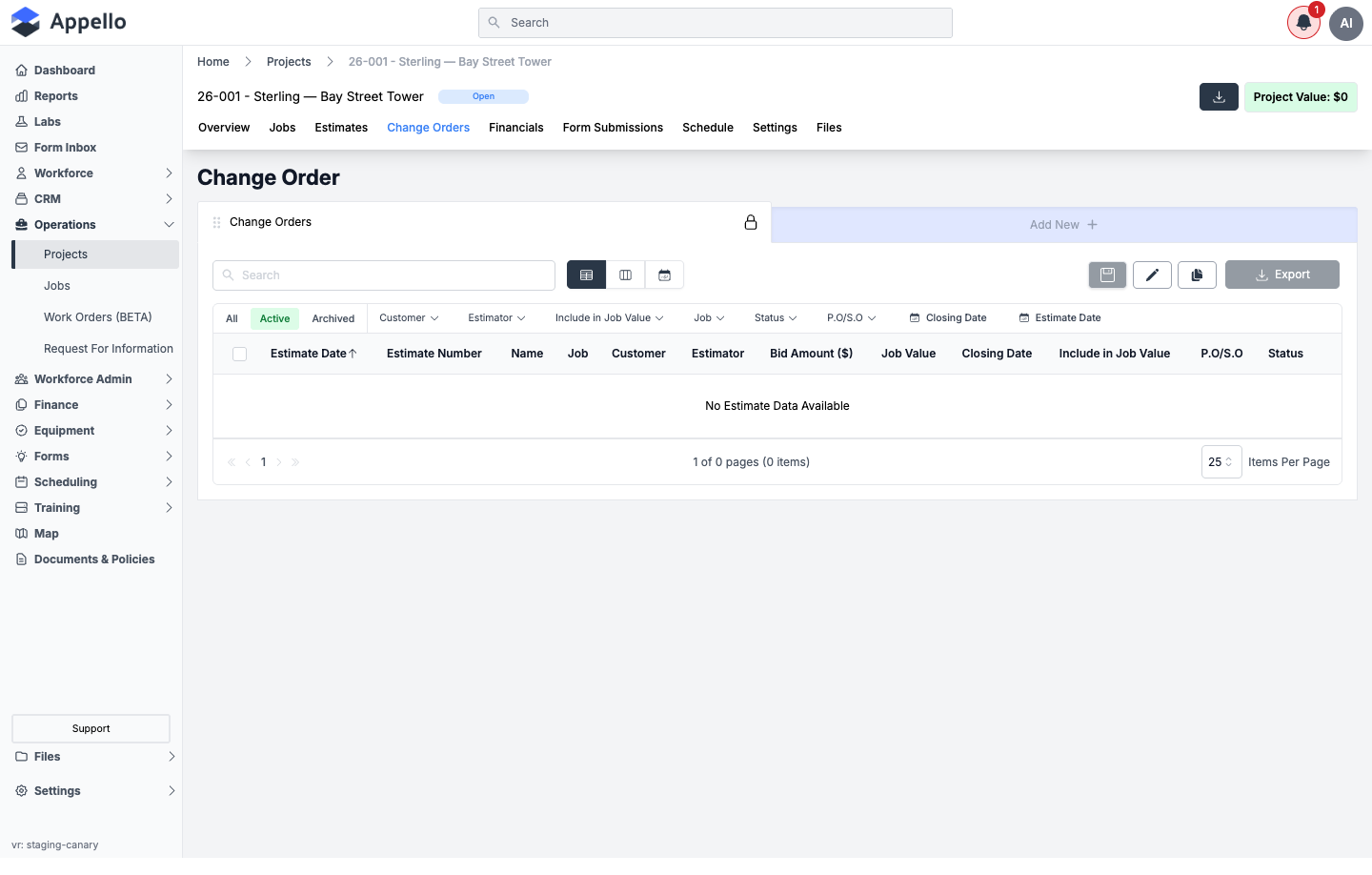Open the AI user avatar menu
The image size is (1372, 875).
[x=1346, y=23]
